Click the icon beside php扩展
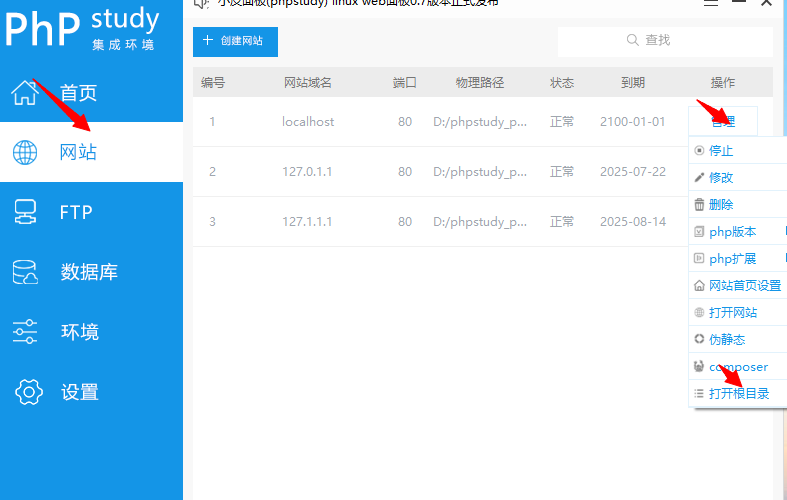The image size is (787, 500). tap(699, 258)
